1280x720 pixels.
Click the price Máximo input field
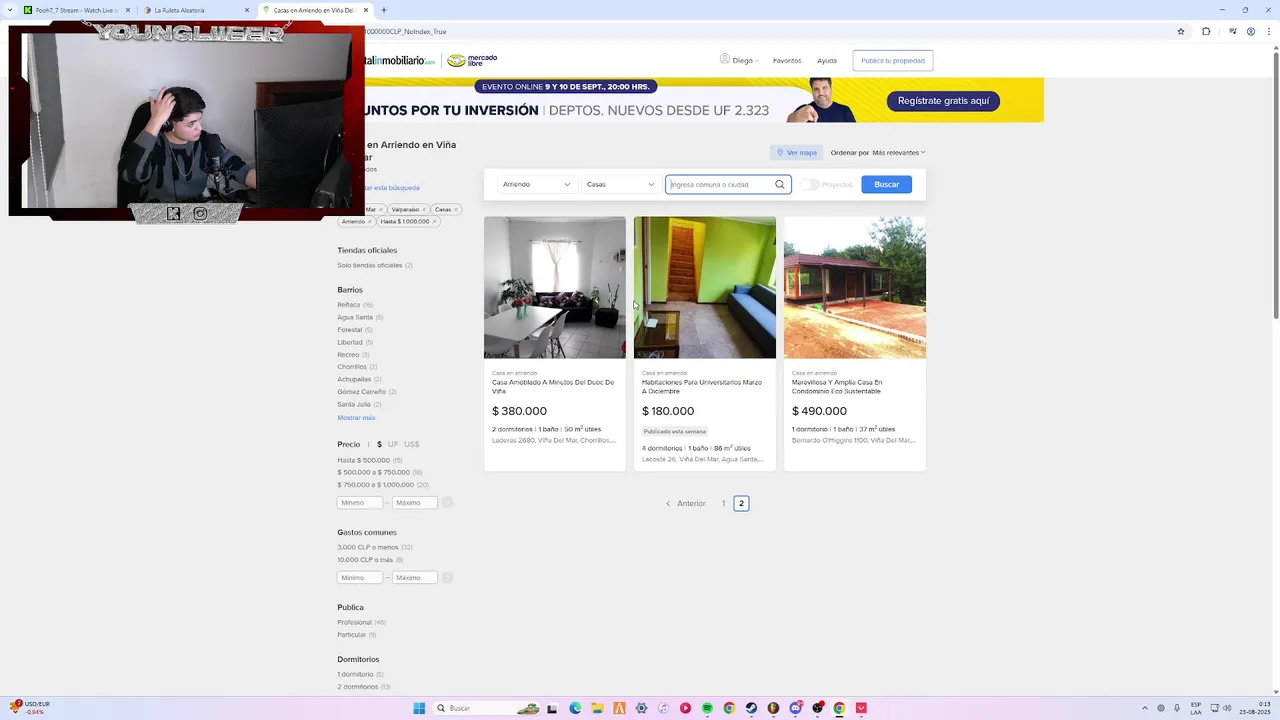[415, 503]
